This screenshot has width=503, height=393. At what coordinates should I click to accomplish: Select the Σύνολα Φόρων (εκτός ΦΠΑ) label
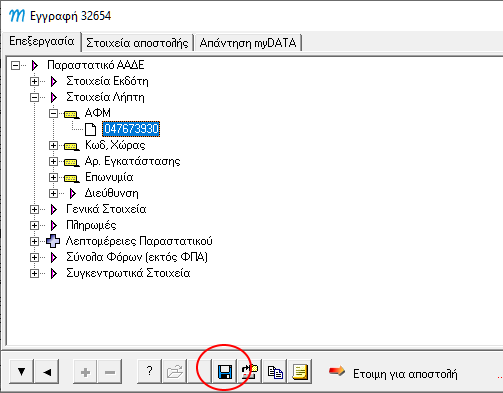pyautogui.click(x=137, y=257)
